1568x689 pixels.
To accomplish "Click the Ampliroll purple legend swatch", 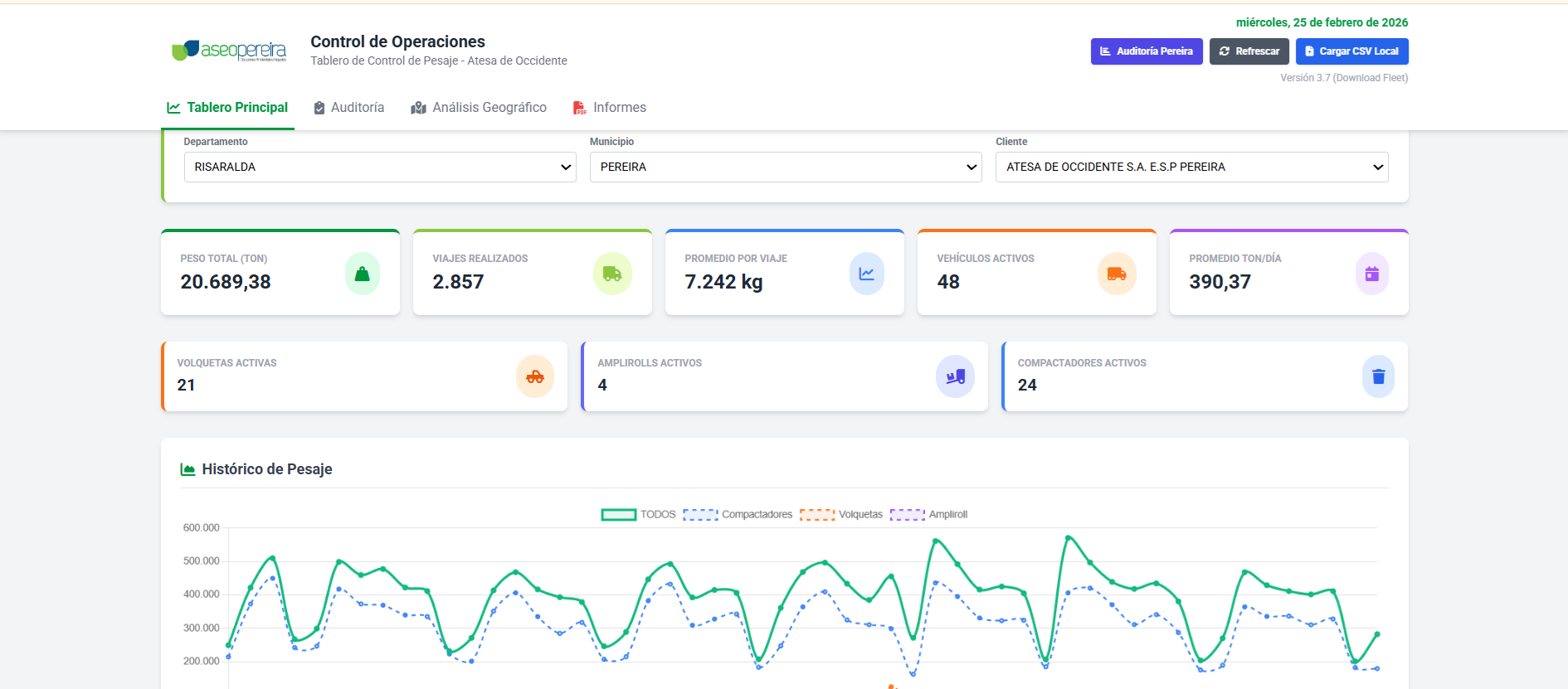I will [907, 515].
